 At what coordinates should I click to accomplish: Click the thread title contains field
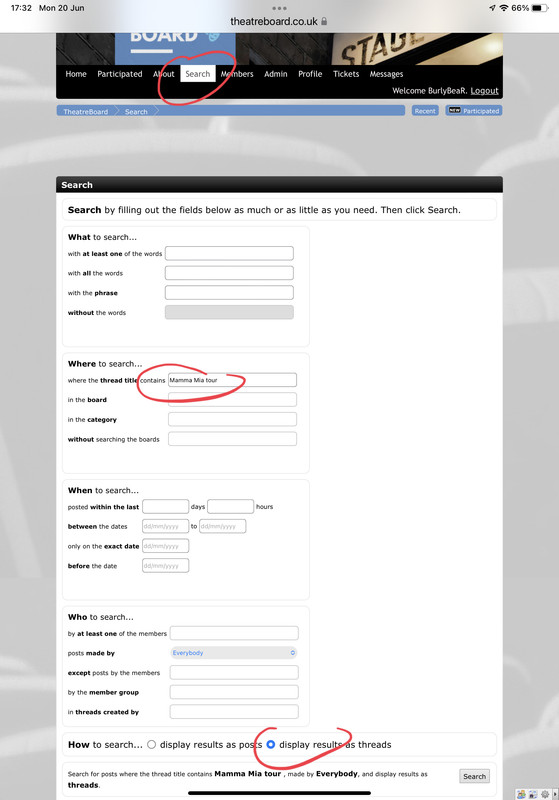(232, 380)
